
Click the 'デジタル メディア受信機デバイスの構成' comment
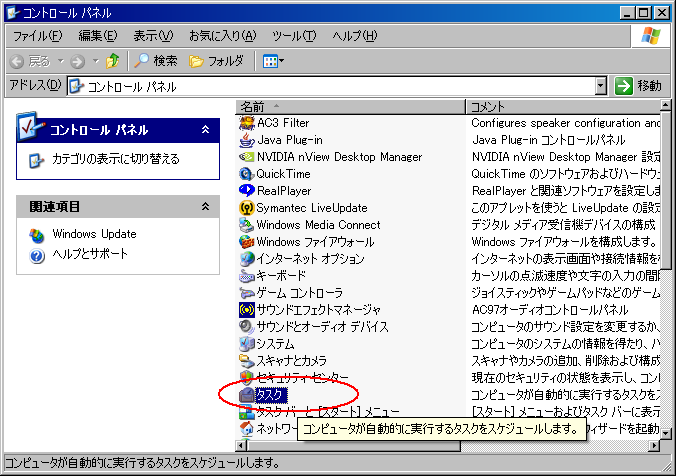(x=563, y=225)
